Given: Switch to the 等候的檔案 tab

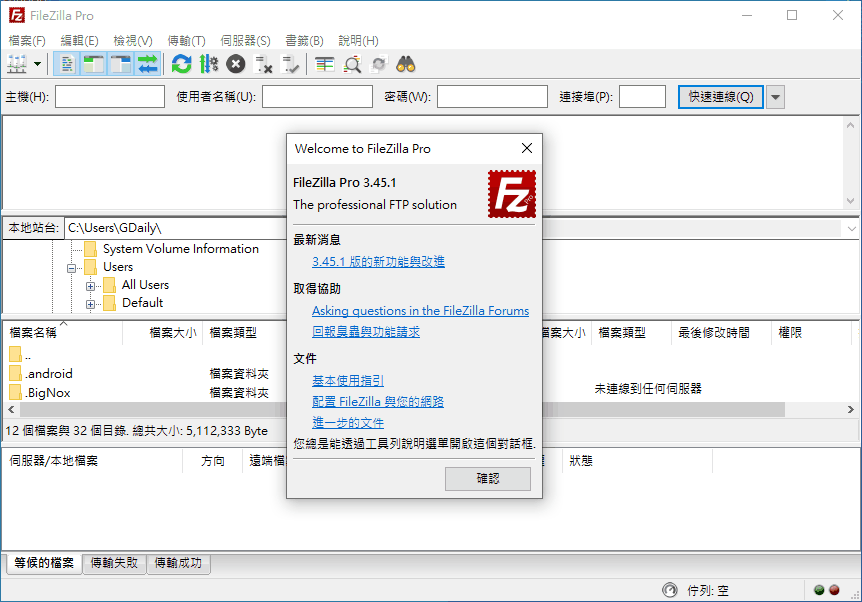Looking at the screenshot, I should click(x=44, y=564).
